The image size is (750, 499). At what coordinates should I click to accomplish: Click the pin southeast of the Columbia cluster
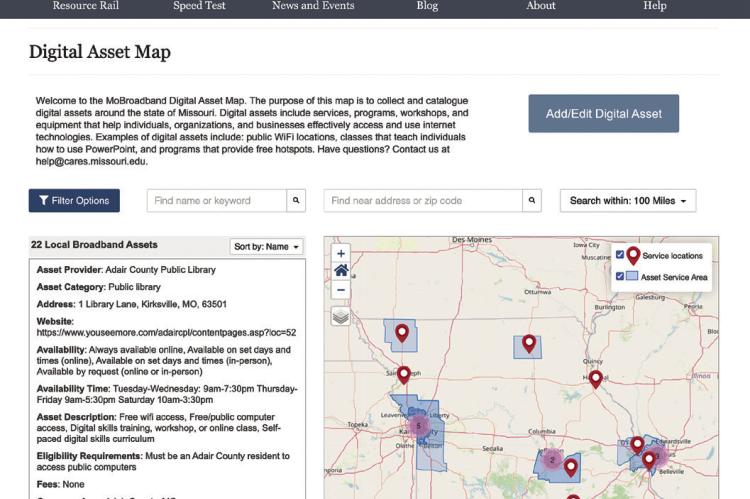571,467
